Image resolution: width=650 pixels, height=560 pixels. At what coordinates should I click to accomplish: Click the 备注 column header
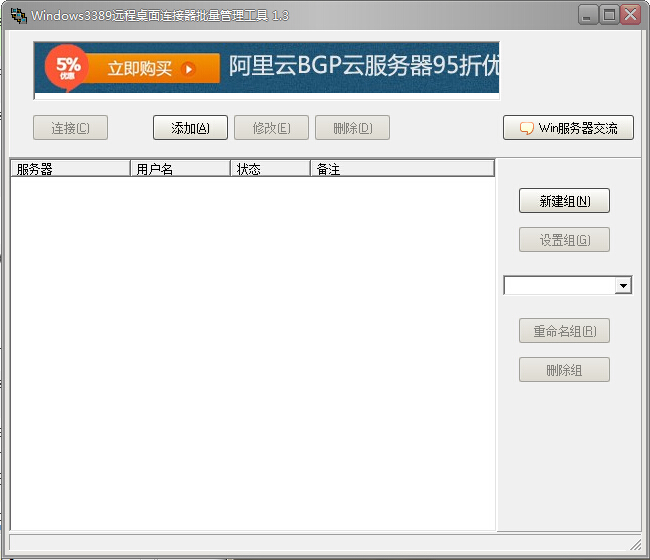pos(401,169)
